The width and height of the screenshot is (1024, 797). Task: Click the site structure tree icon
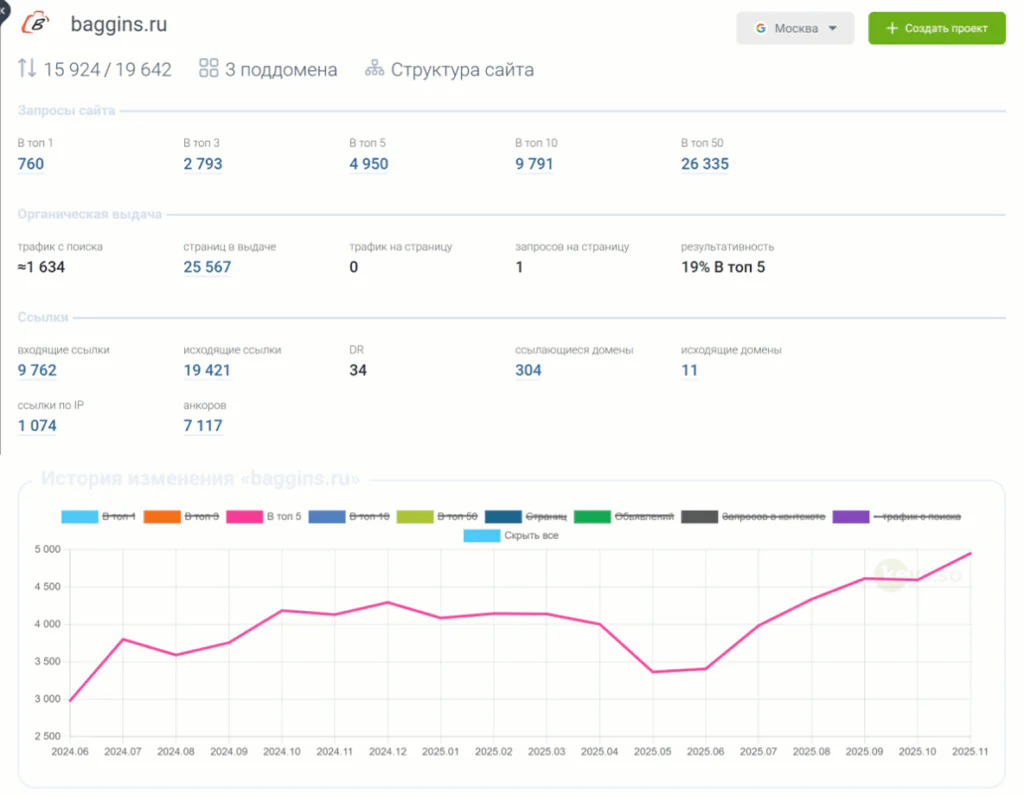point(374,68)
